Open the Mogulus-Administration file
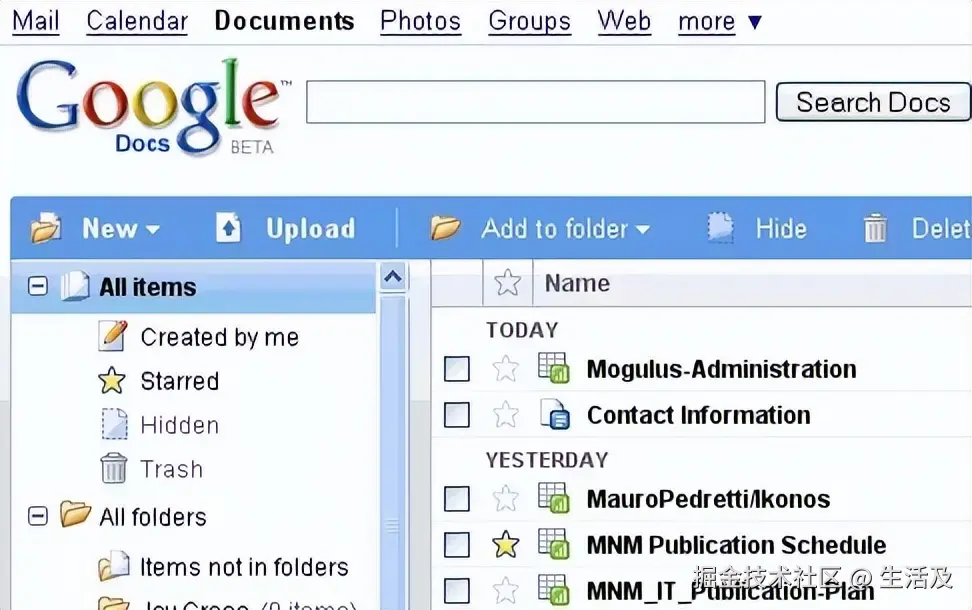Viewport: 972px width, 610px height. pos(722,369)
